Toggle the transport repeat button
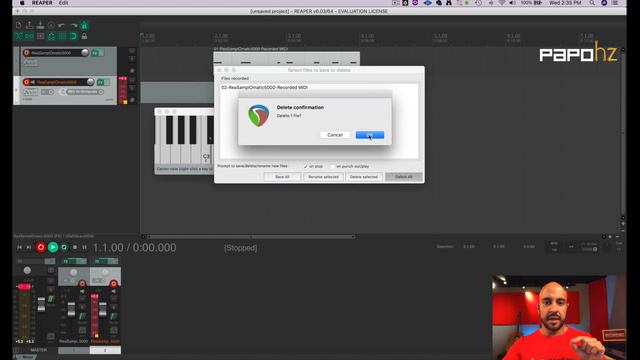The image size is (640, 360). click(64, 247)
